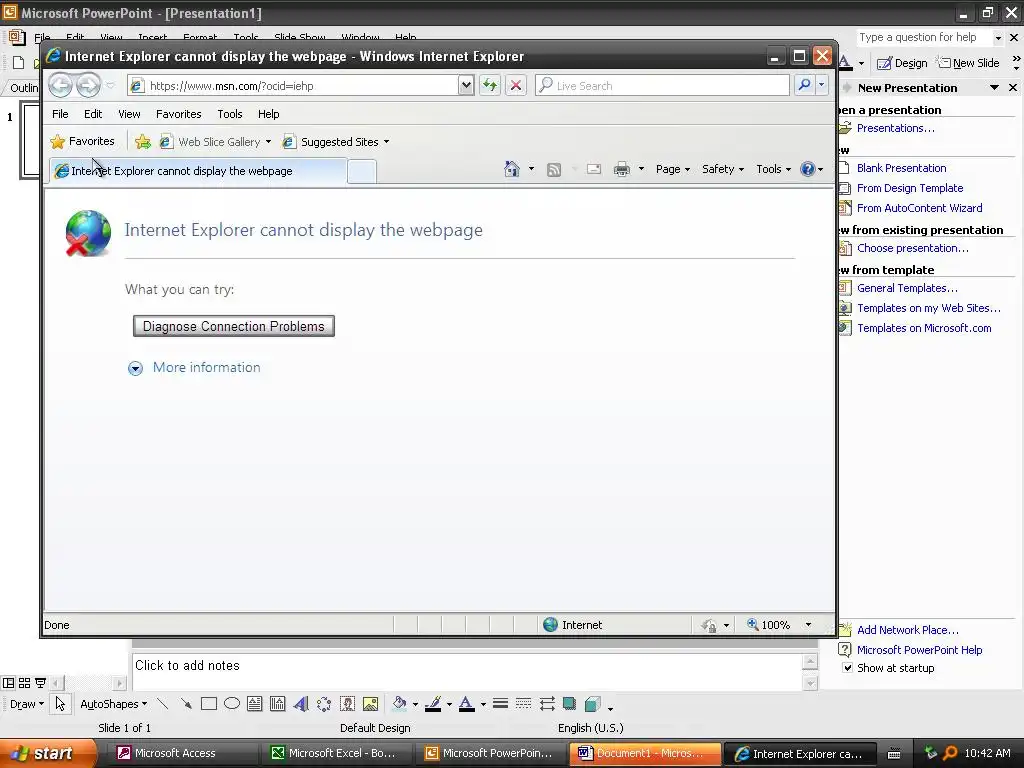
Task: Click Internet Explorer Back button
Action: coord(60,85)
